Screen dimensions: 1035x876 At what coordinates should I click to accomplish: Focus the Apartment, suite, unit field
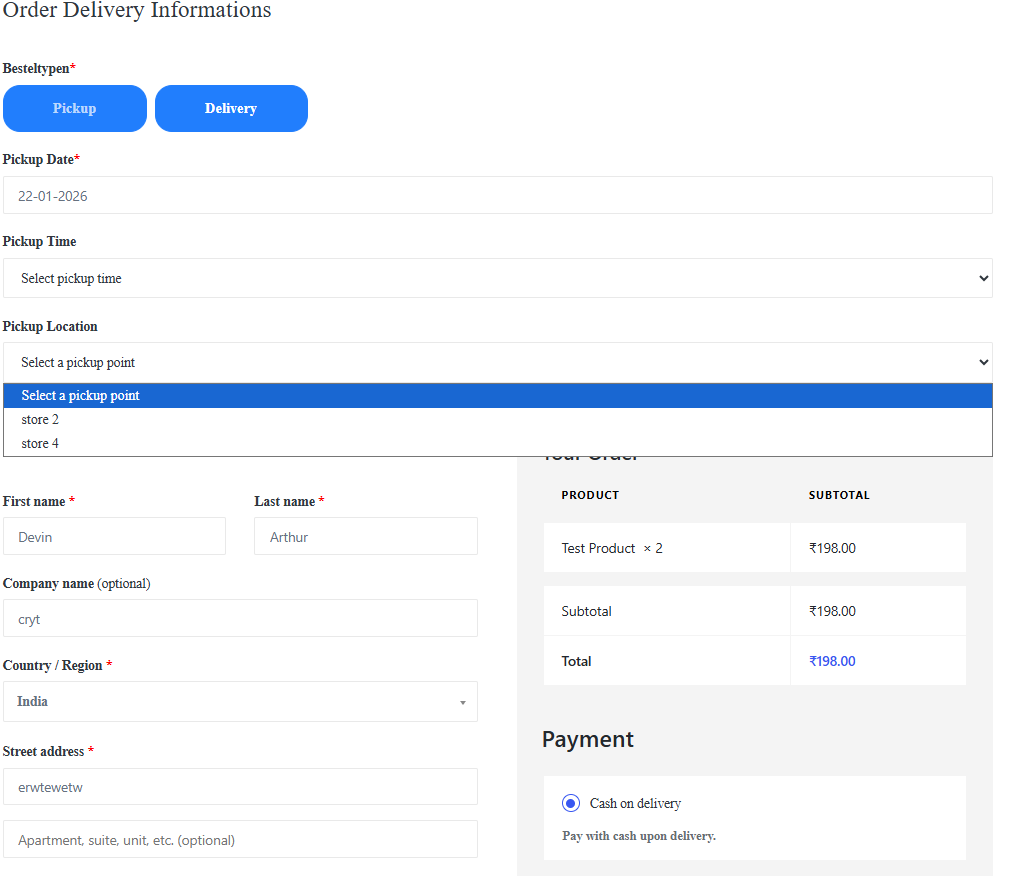pos(240,840)
